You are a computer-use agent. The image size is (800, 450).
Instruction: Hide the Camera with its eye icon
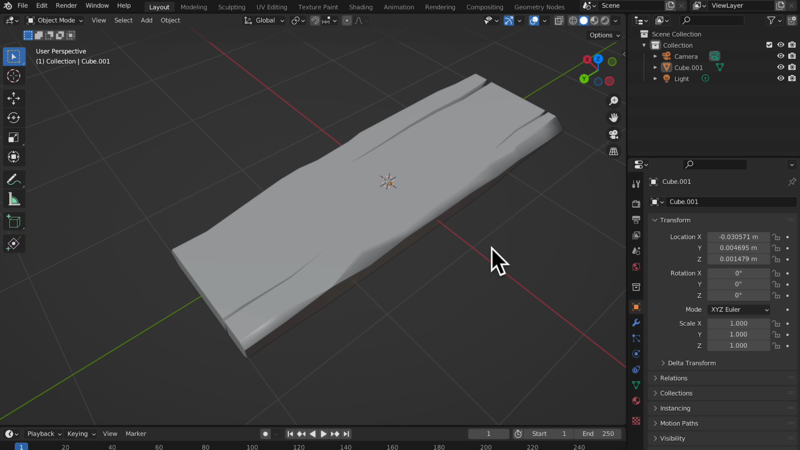point(780,56)
